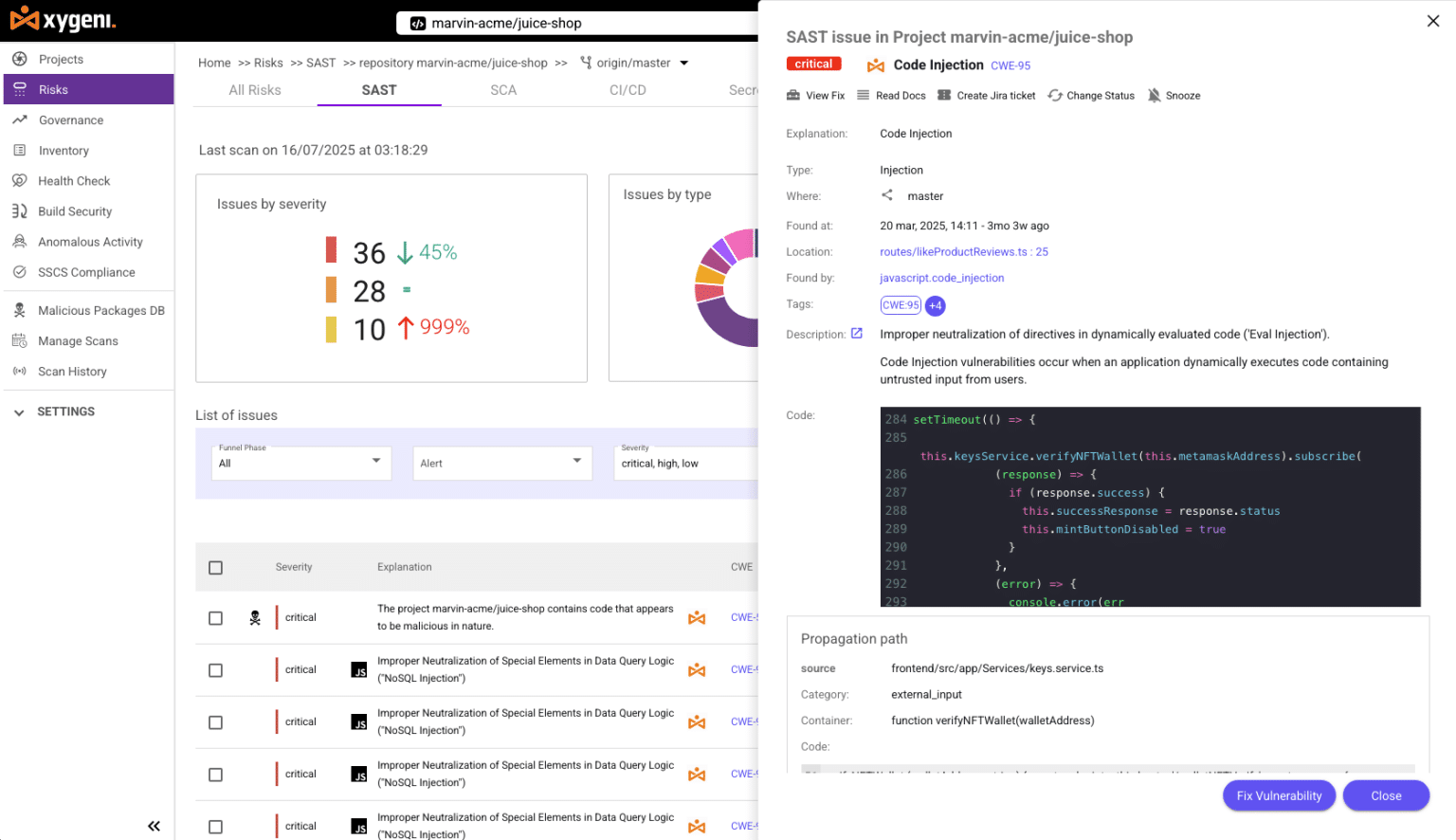Viewport: 1456px width, 840px height.
Task: Select the checkbox for the malicious code issue
Action: [x=215, y=617]
